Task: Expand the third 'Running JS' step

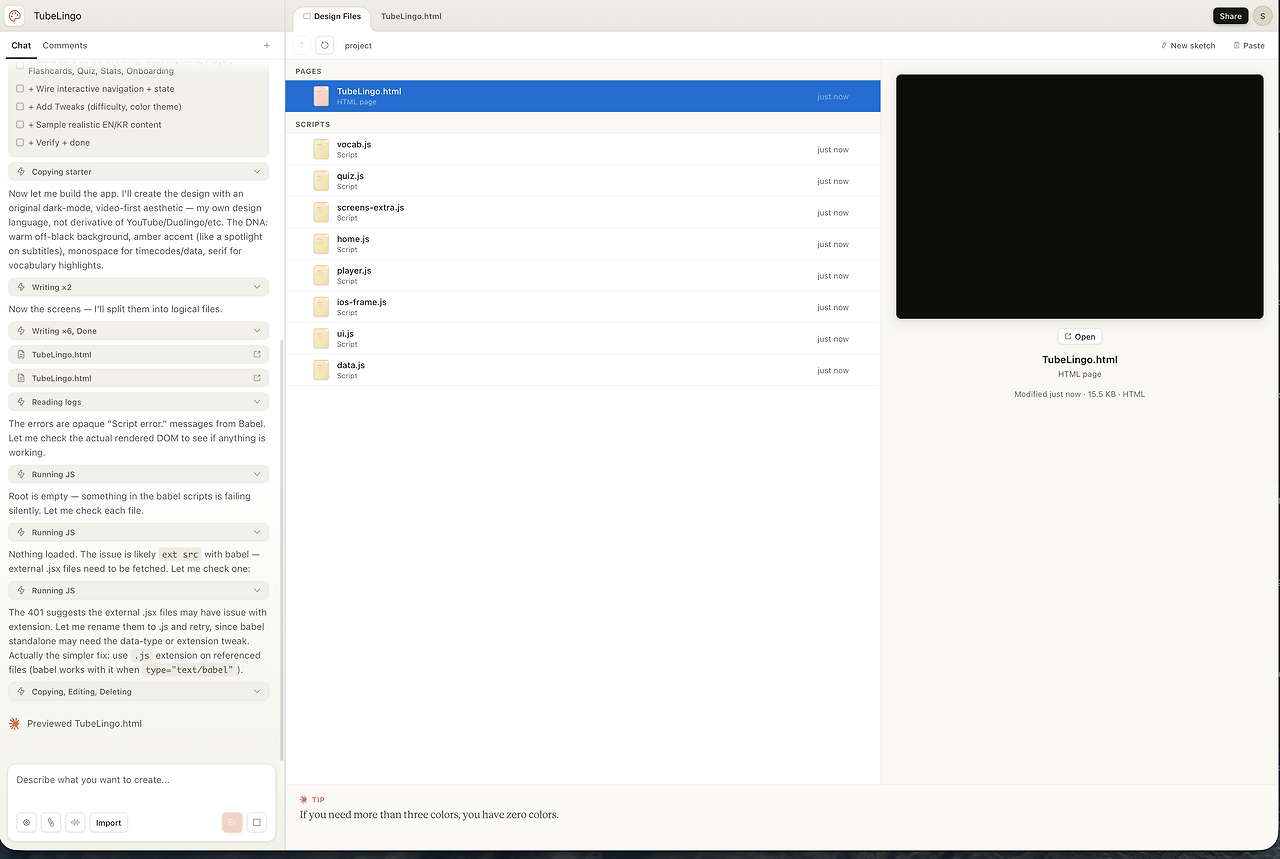Action: [138, 590]
